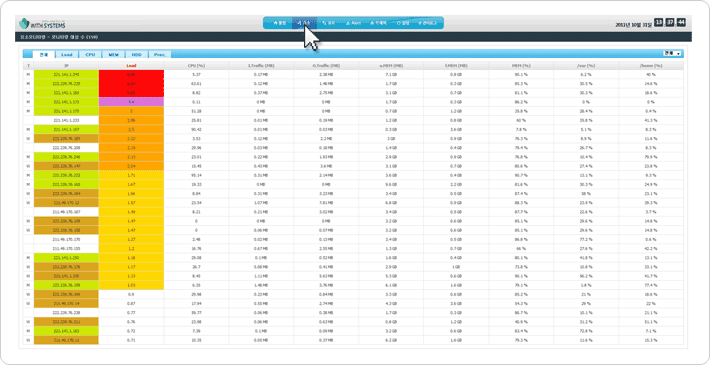
Task: Click the /home (%) column header
Action: 651,66
